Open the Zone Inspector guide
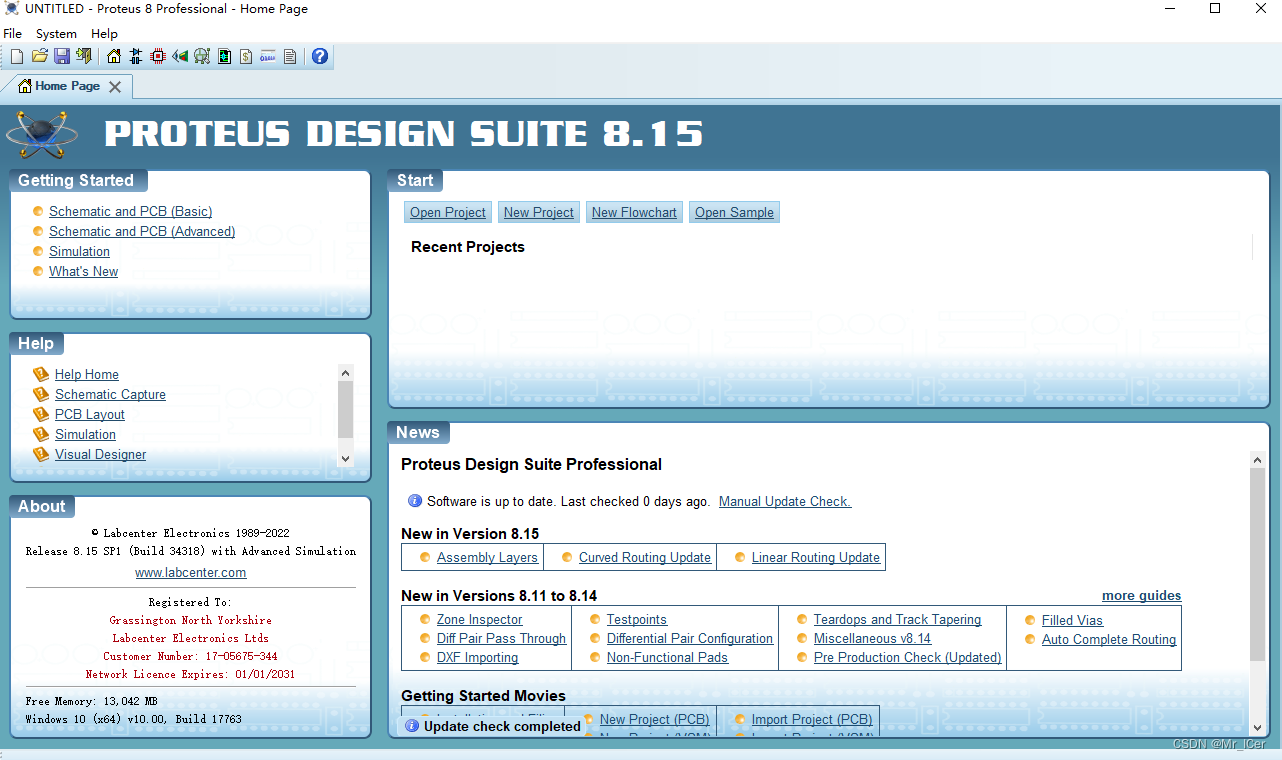The height and width of the screenshot is (760, 1282). pos(480,619)
